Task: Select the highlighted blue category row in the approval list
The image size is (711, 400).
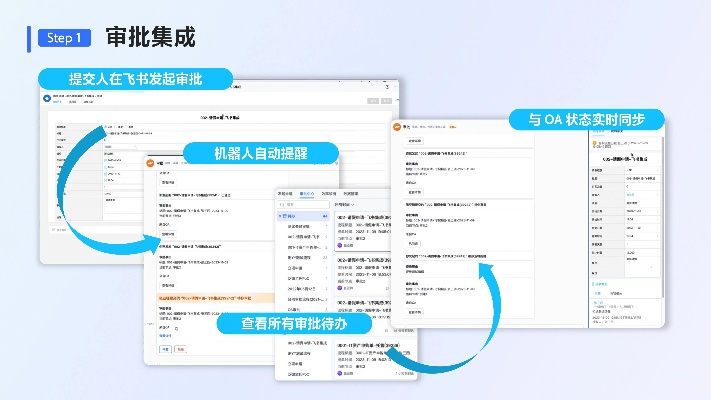Action: (303, 216)
